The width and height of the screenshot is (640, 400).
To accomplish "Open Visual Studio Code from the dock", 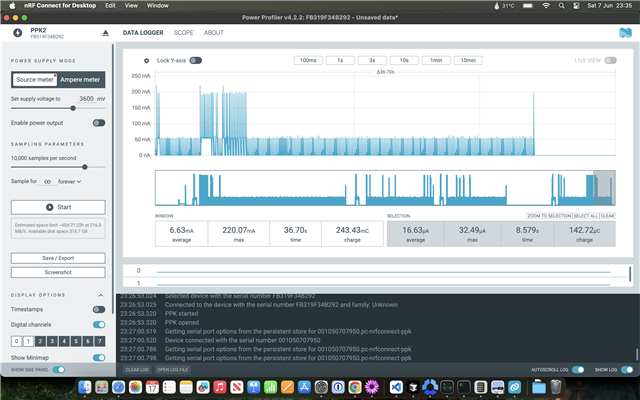I will 396,387.
